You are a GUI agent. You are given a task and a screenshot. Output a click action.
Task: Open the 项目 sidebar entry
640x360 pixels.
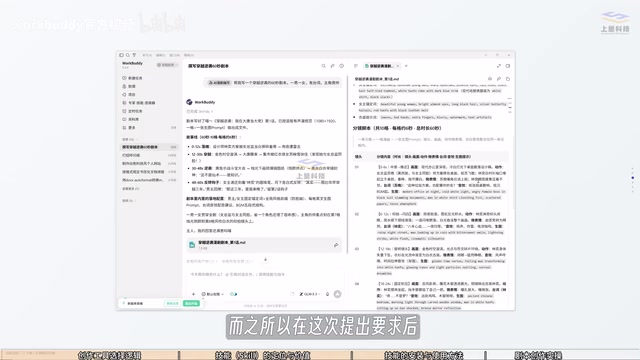click(x=129, y=95)
